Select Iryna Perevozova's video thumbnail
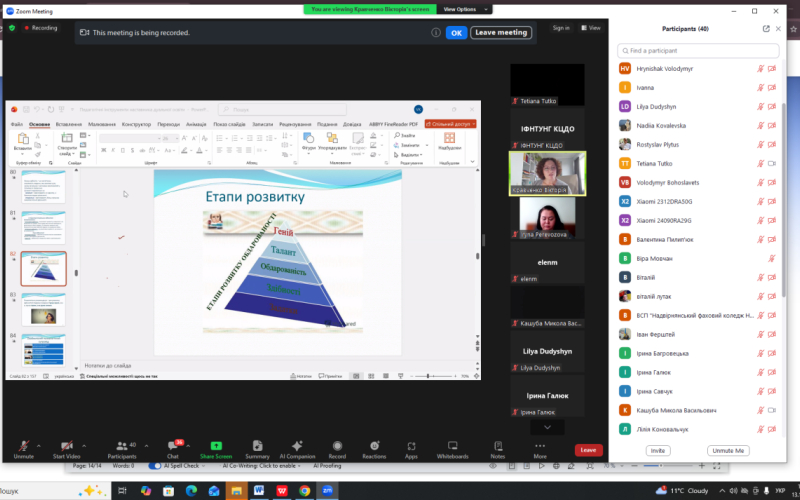Image resolution: width=800 pixels, height=500 pixels. (x=547, y=218)
